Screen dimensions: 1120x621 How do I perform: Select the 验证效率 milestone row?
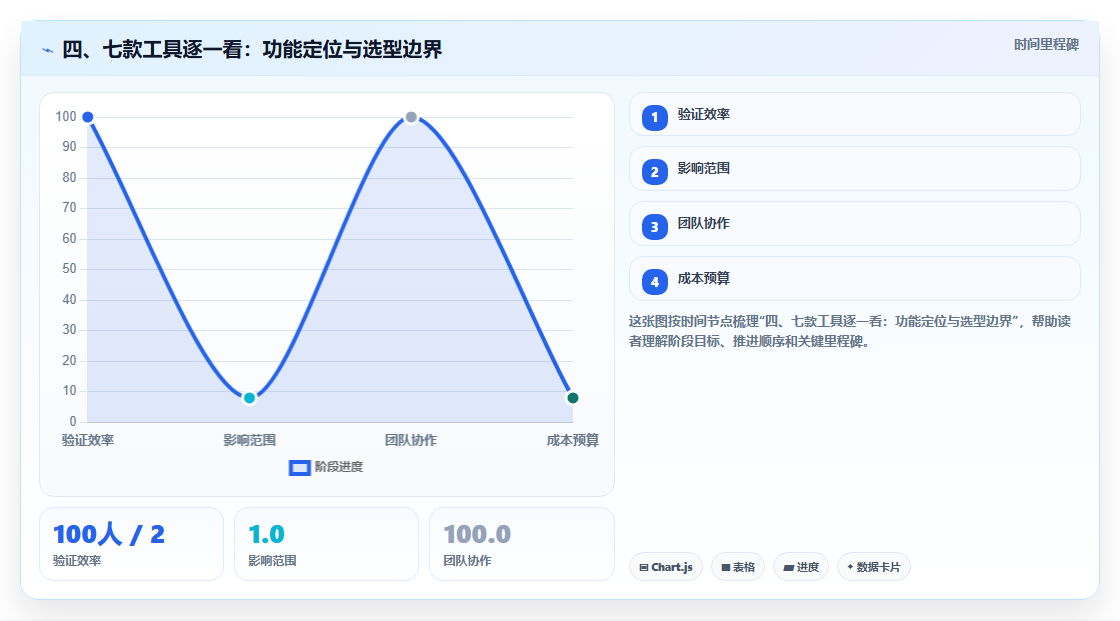tap(854, 114)
